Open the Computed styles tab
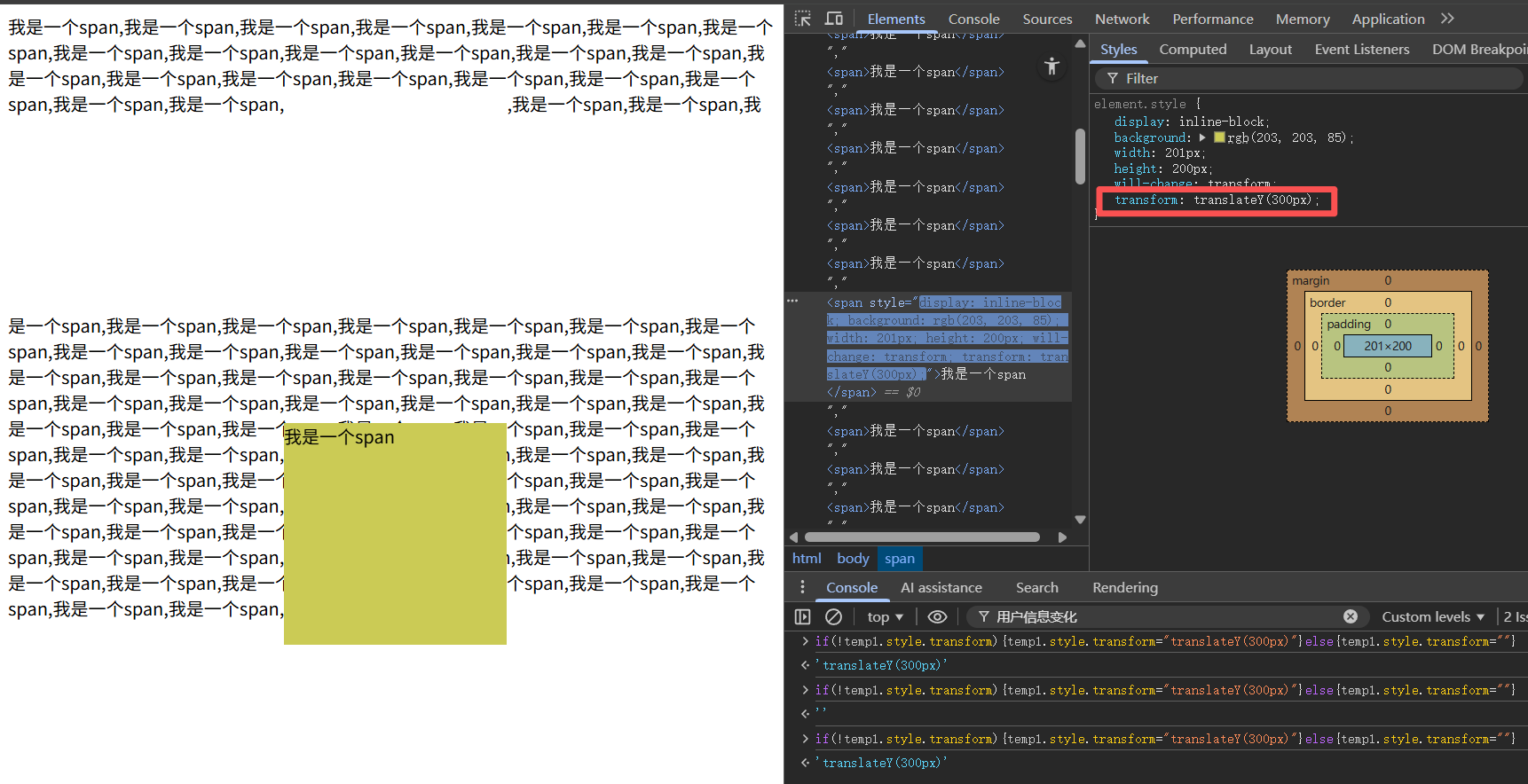The image size is (1528, 784). [1192, 50]
